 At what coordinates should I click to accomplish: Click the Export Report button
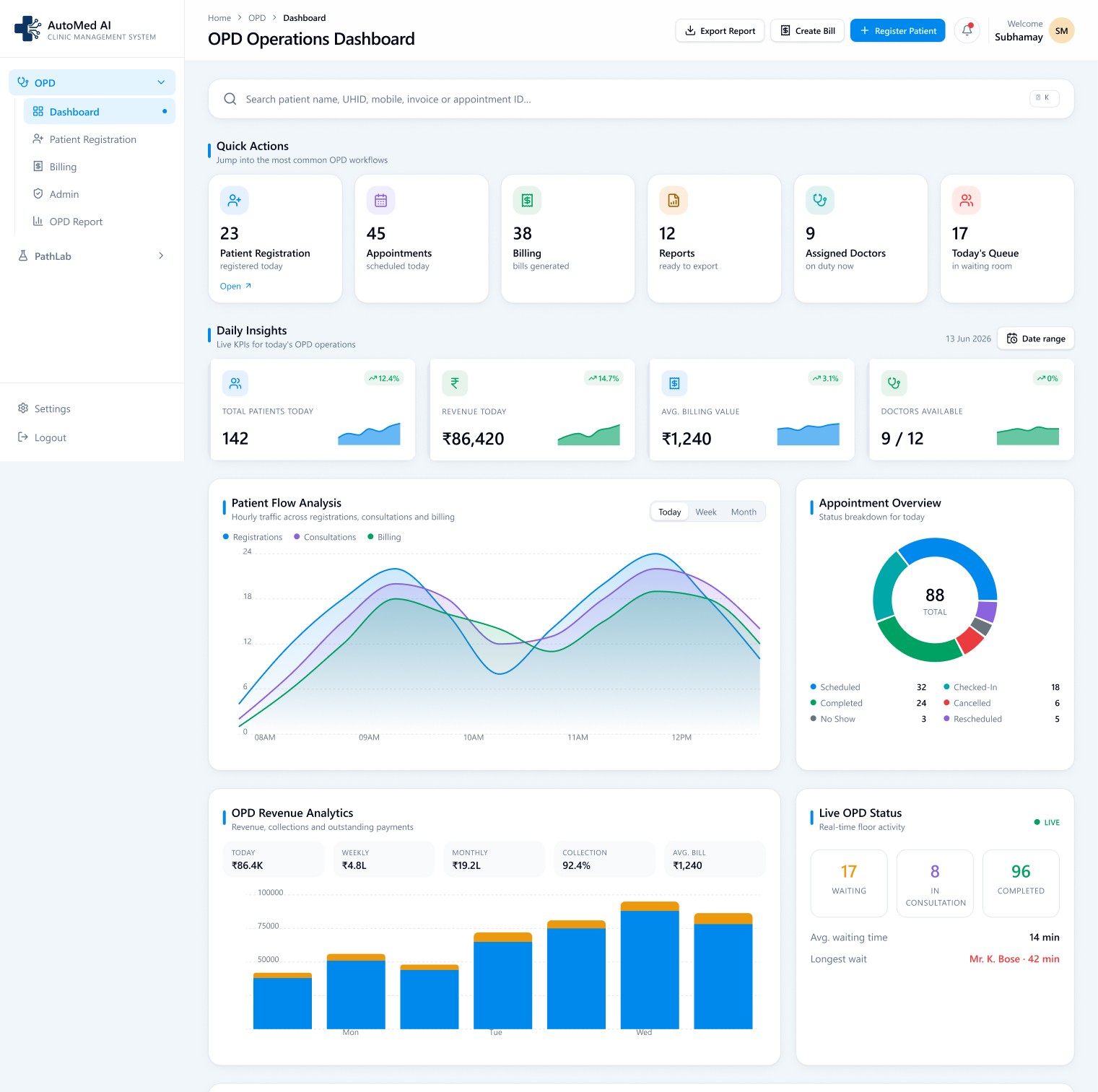point(720,30)
